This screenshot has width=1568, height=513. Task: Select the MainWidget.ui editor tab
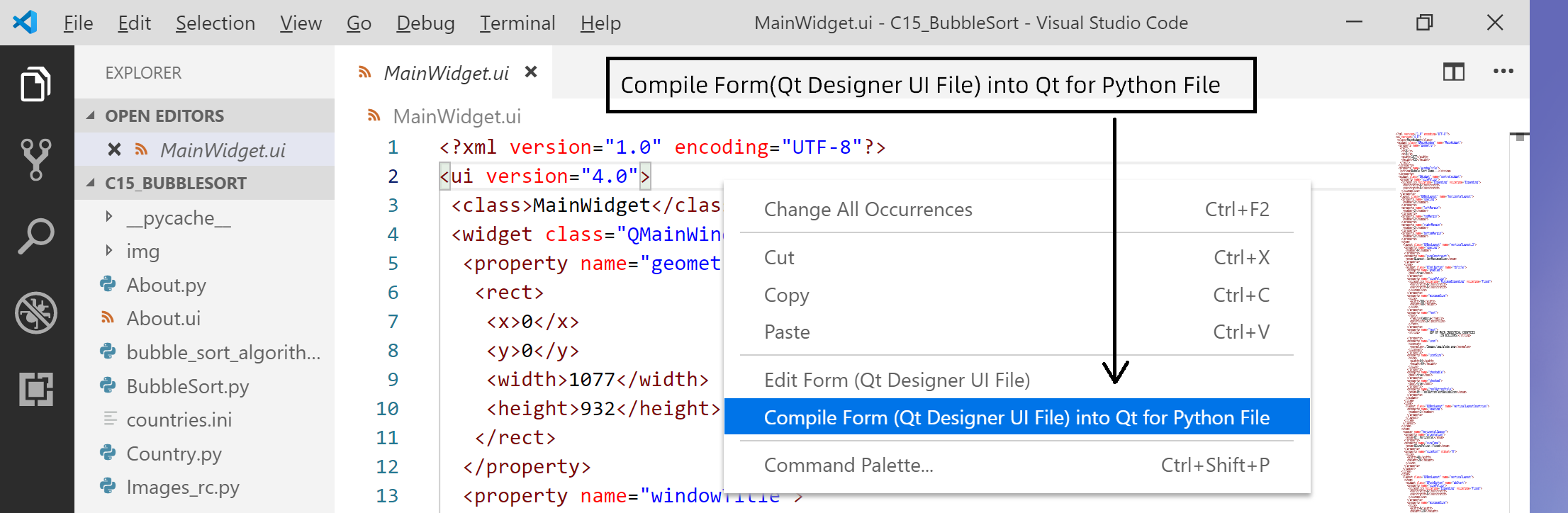(443, 72)
